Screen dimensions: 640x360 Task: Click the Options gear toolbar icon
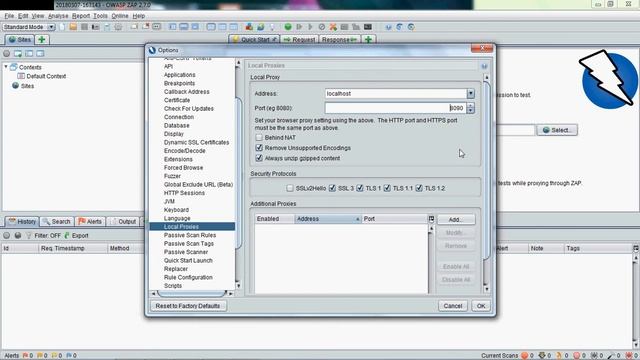118,27
